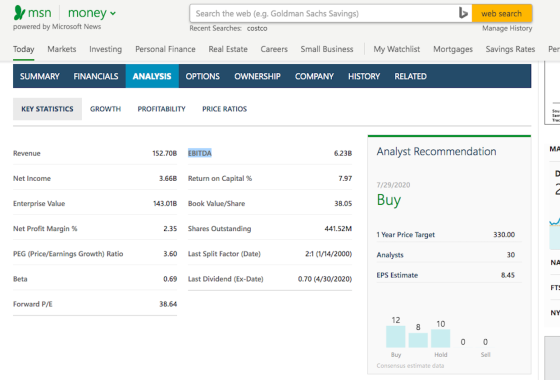Click the EBITDA value 6.23B
Image resolution: width=560 pixels, height=380 pixels.
343,153
